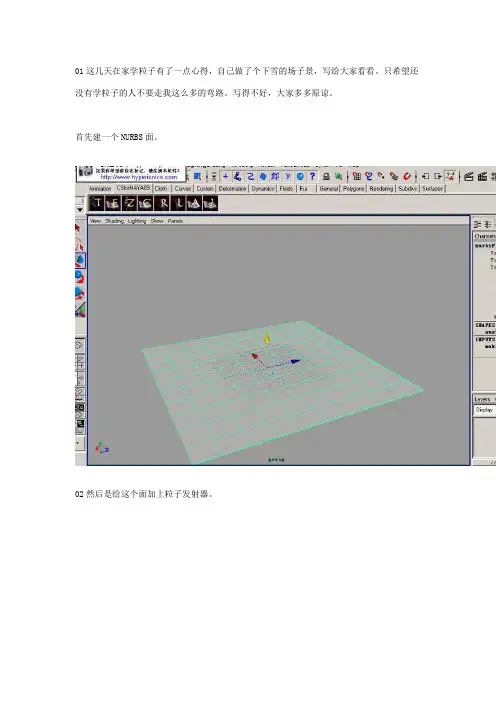Enable snap to view planes
The image size is (496, 702).
(x=394, y=176)
